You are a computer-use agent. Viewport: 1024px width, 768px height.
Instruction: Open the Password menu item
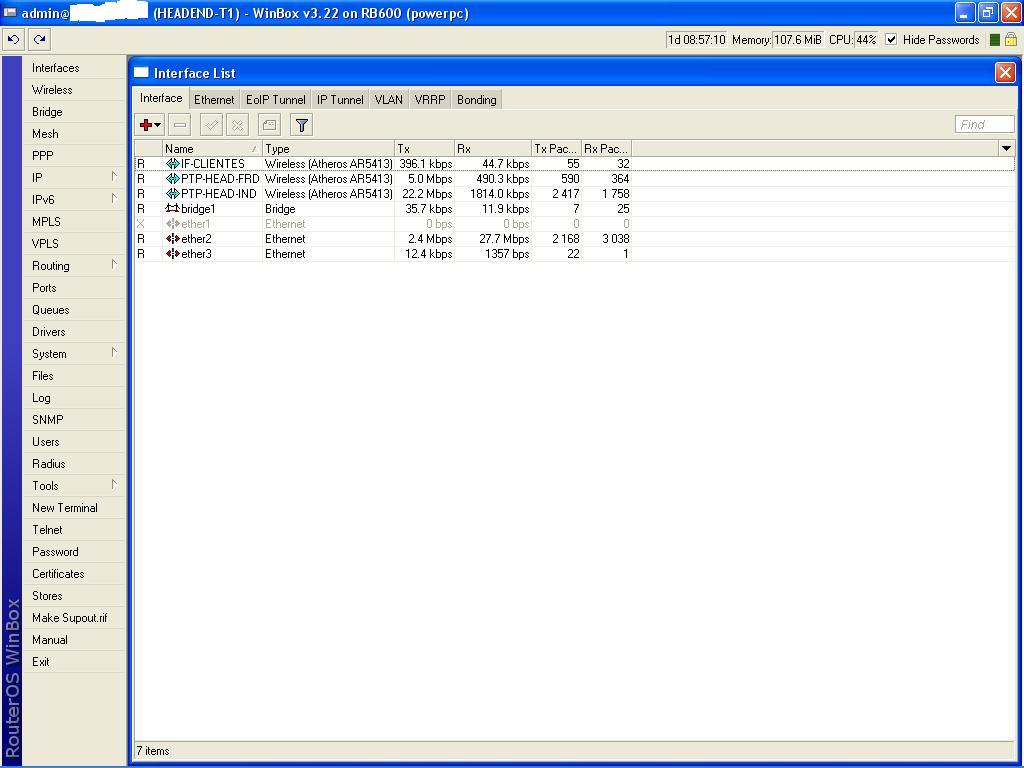tap(74, 552)
